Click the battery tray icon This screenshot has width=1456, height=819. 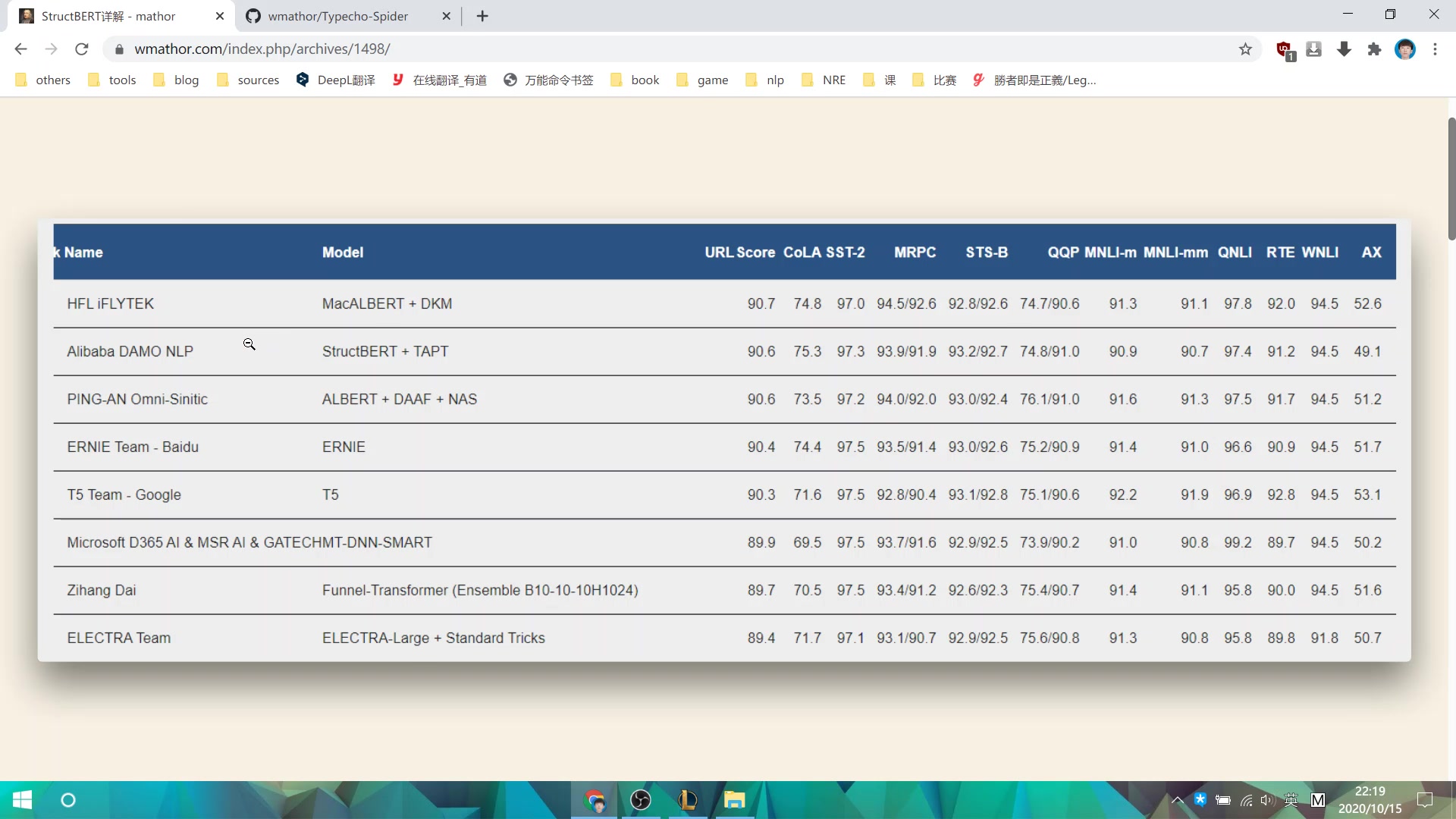tap(1222, 800)
